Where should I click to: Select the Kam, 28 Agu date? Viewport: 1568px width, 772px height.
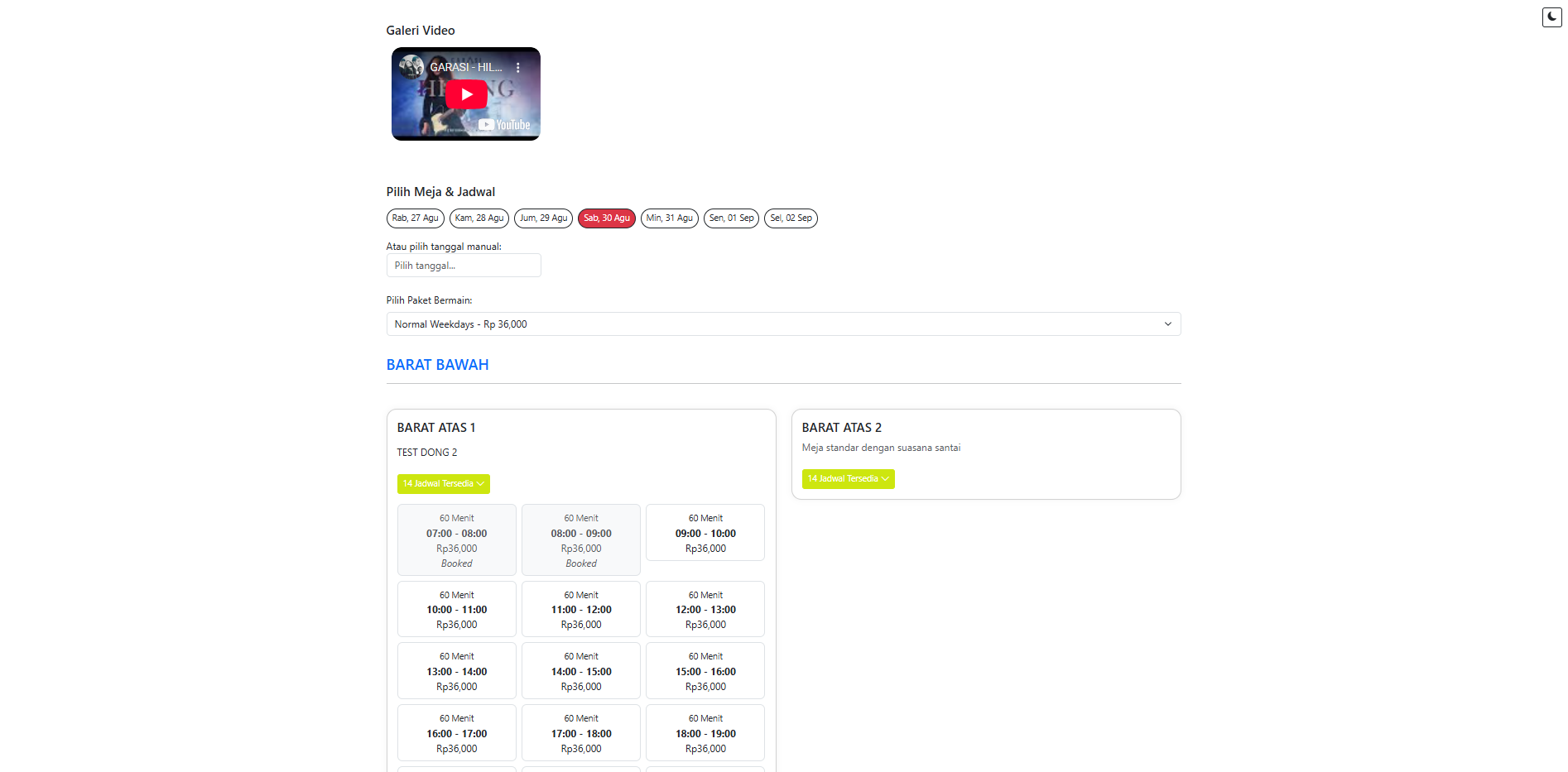(479, 218)
